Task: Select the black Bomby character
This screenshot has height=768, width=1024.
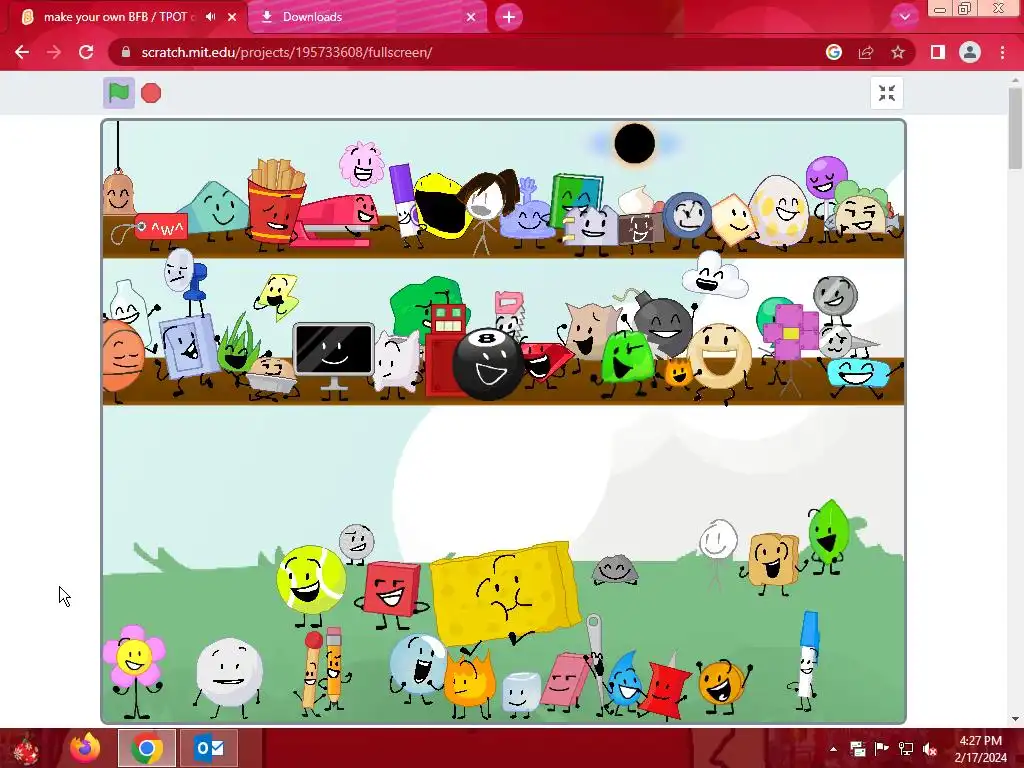Action: point(662,324)
